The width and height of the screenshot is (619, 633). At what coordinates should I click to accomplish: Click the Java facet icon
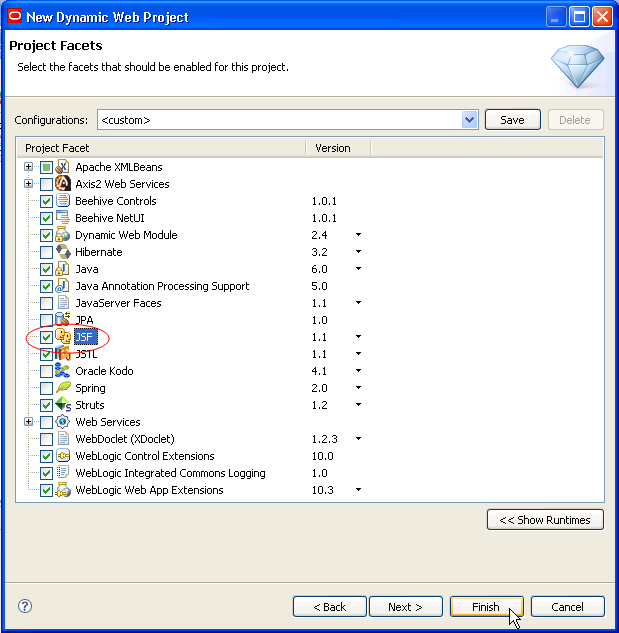63,268
